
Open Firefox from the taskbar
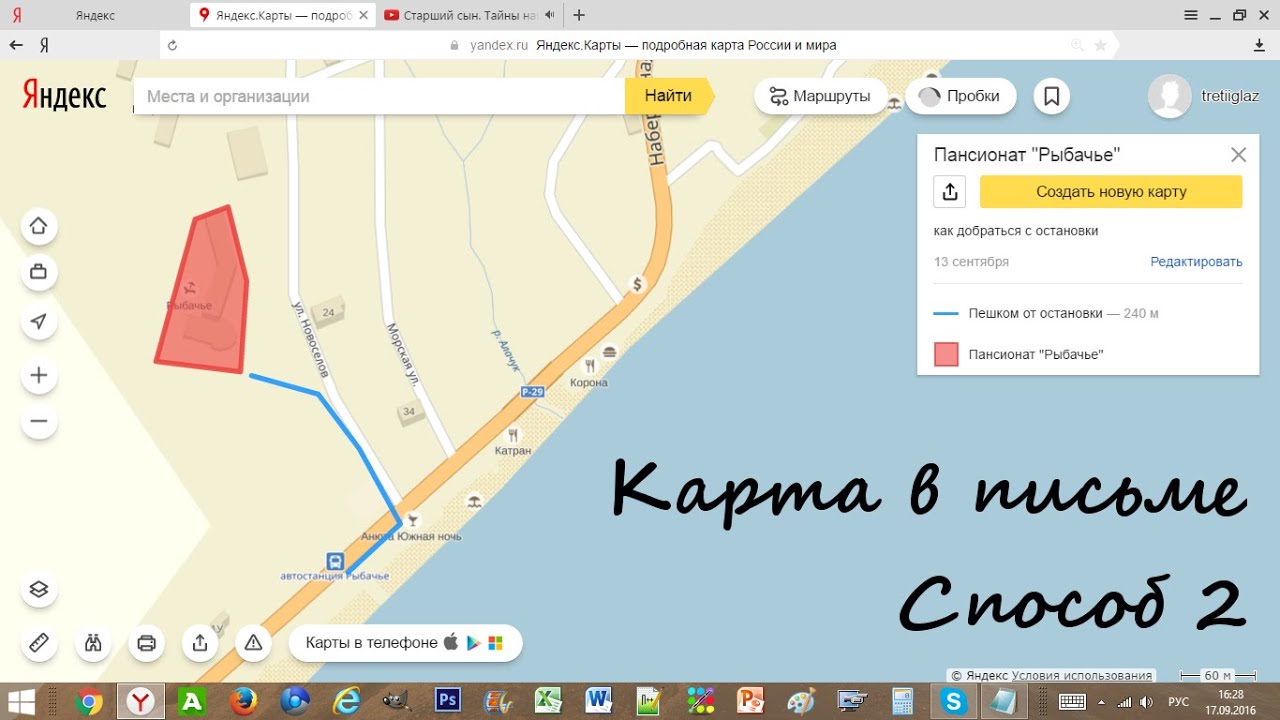coord(243,702)
